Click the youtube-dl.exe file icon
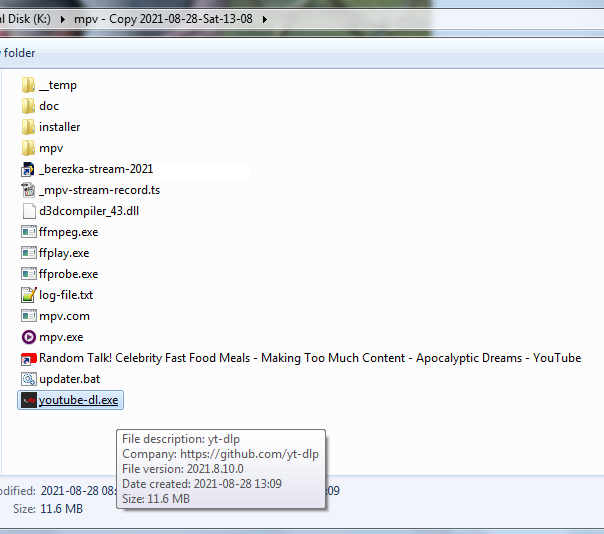Screen dimensions: 604x534 click(x=29, y=400)
